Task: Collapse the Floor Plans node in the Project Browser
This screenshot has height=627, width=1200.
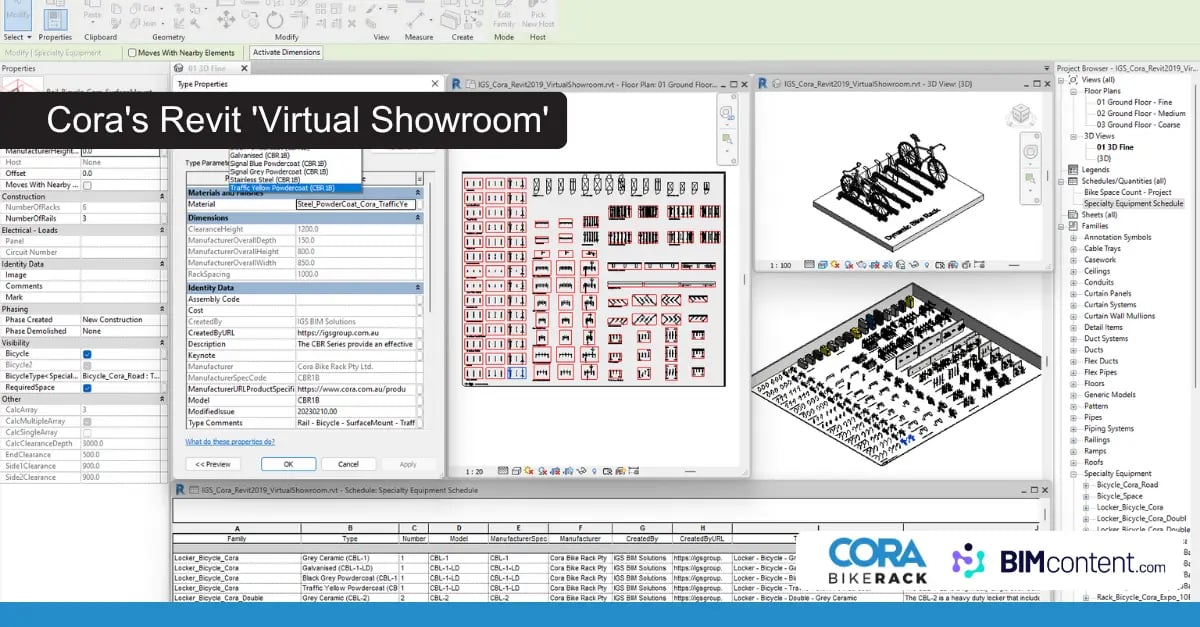Action: click(x=1074, y=91)
